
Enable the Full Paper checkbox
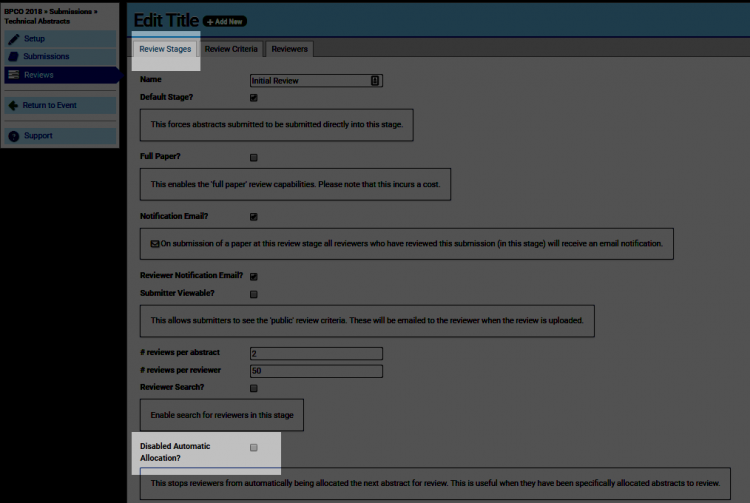tap(254, 157)
